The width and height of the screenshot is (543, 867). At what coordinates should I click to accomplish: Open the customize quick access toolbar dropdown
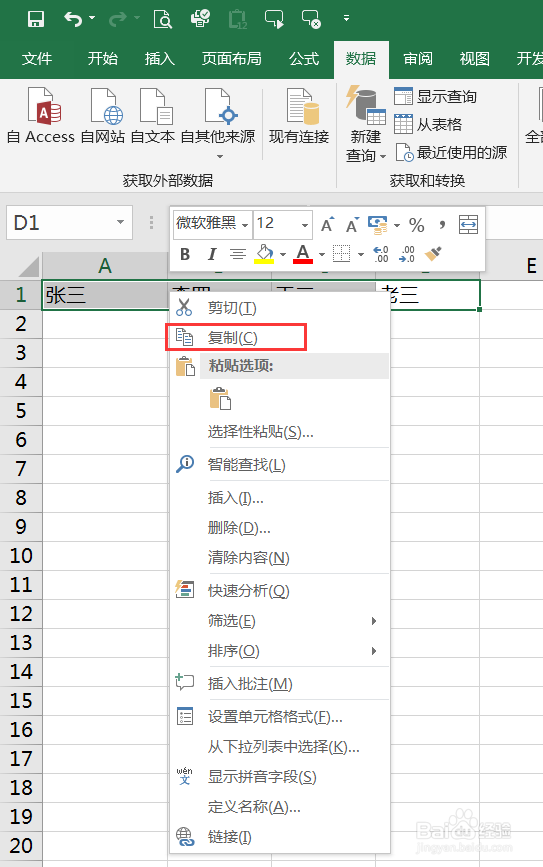pos(346,18)
